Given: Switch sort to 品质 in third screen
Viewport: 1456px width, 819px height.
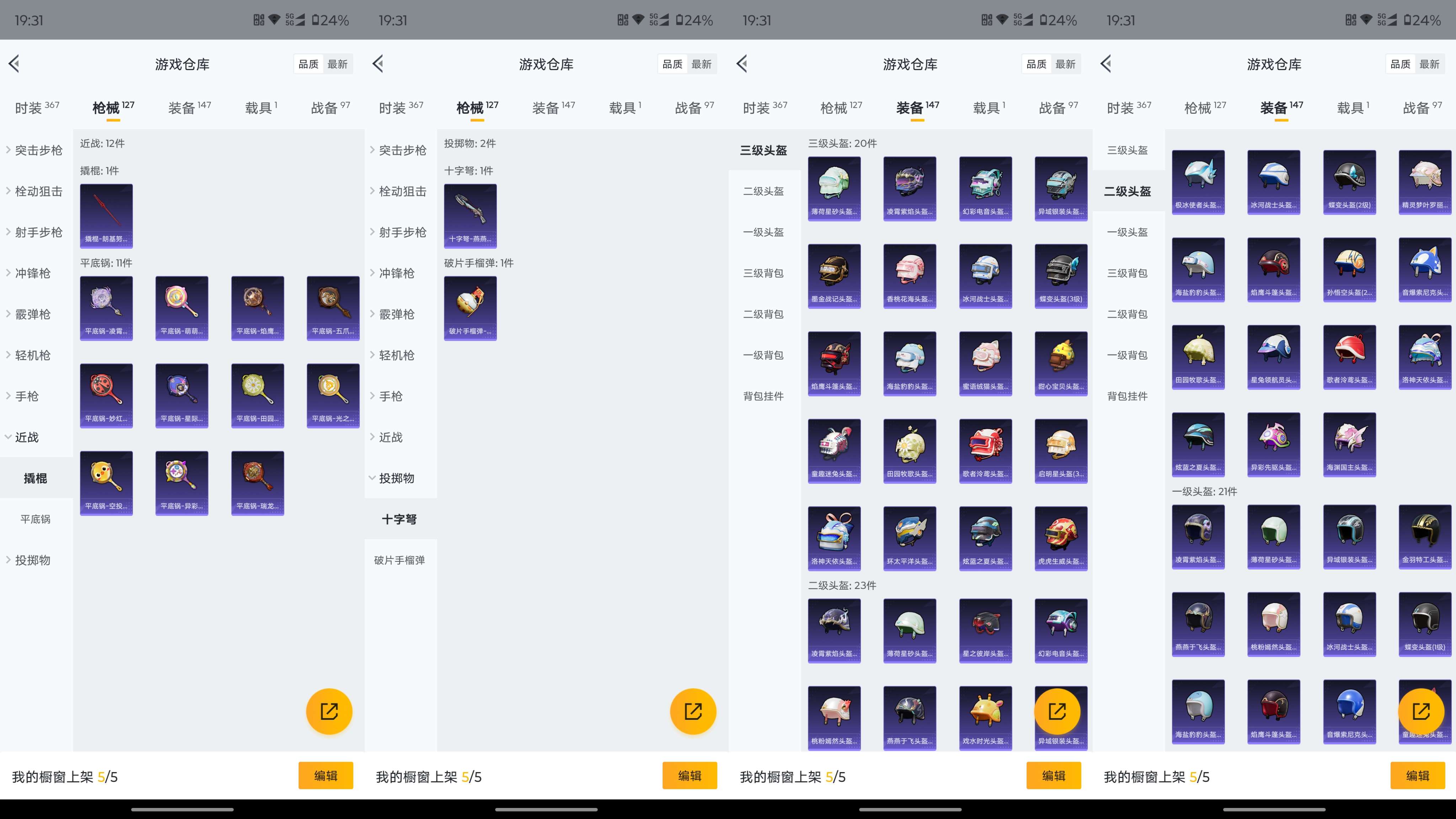Looking at the screenshot, I should pyautogui.click(x=1037, y=64).
